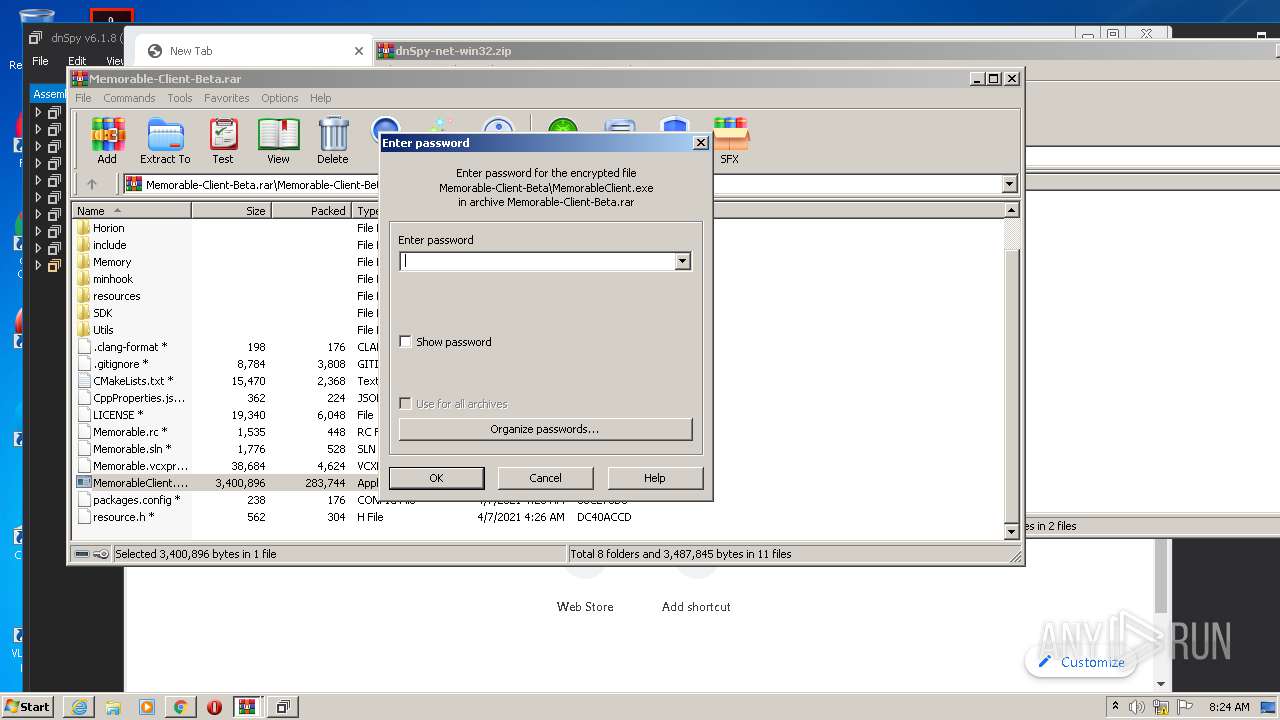Screen dimensions: 1280x720
Task: Select the Memory folder icon
Action: tap(84, 262)
